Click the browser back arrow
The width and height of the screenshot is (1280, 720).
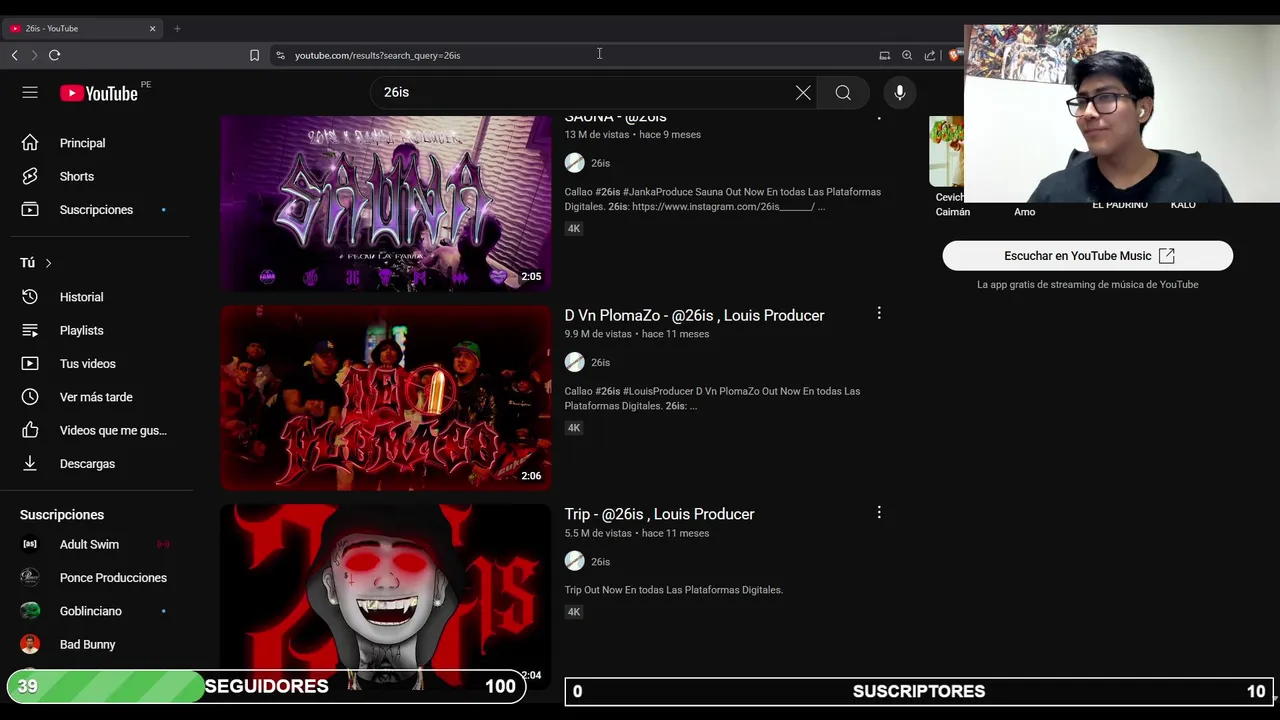[14, 55]
